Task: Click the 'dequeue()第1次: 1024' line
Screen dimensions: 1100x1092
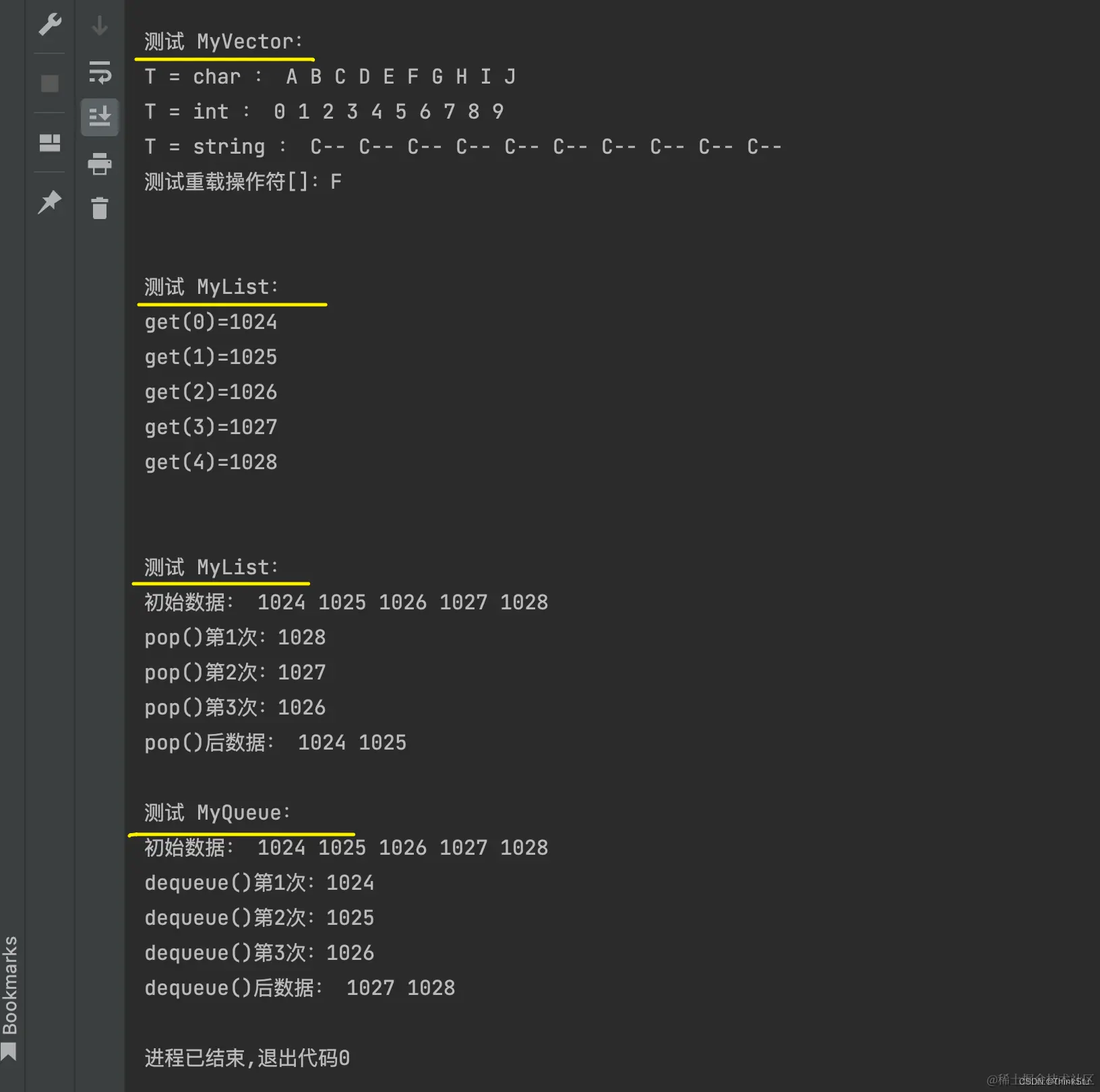Action: click(x=259, y=883)
